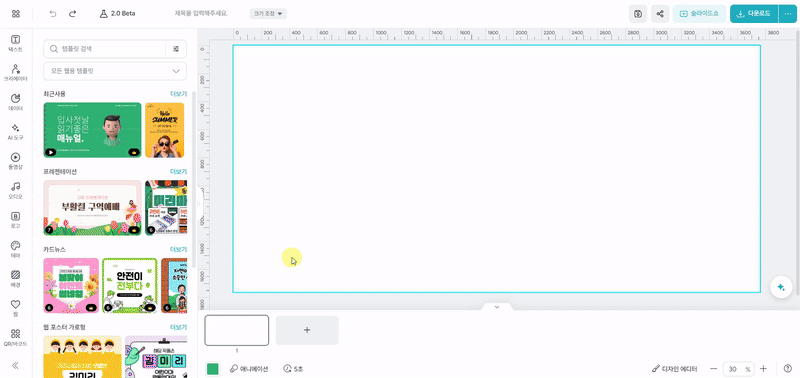Open the help question mark icon
The image size is (800, 378).
788,369
